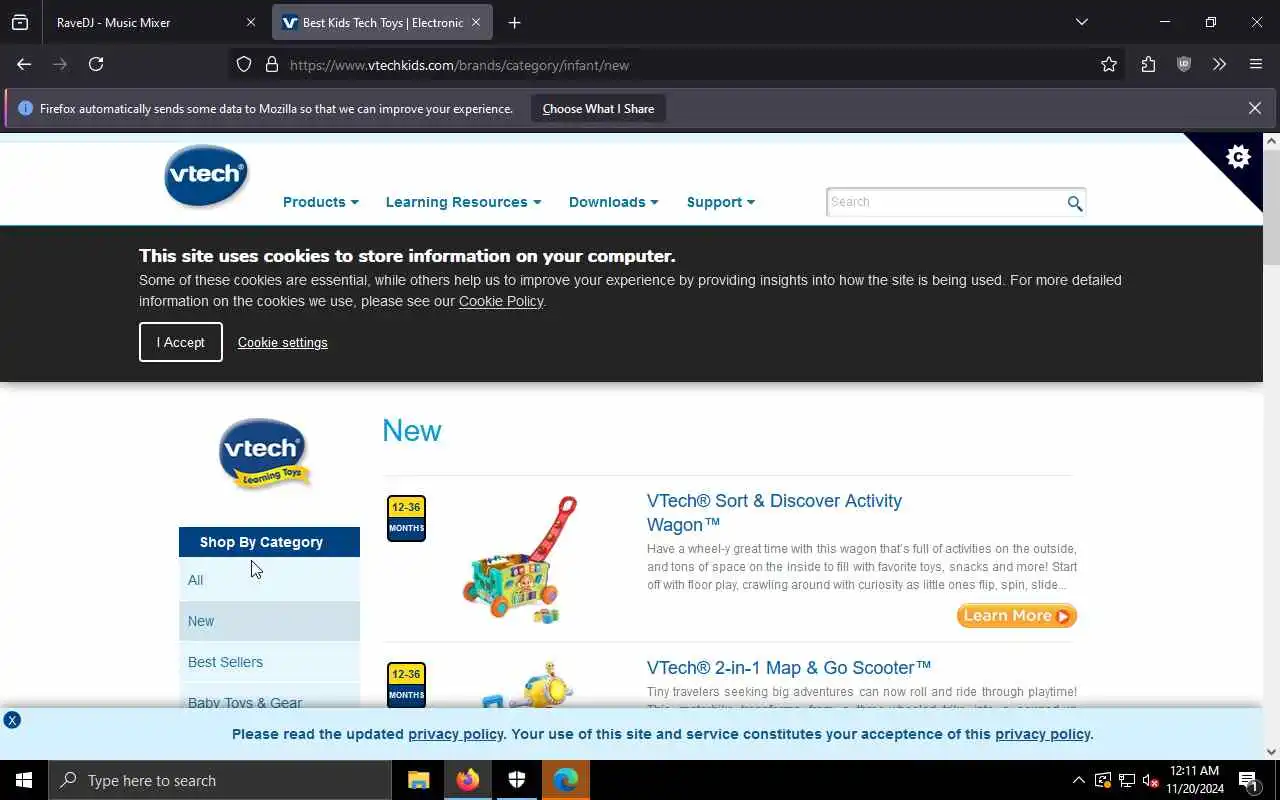Expand the Downloads menu

(613, 202)
